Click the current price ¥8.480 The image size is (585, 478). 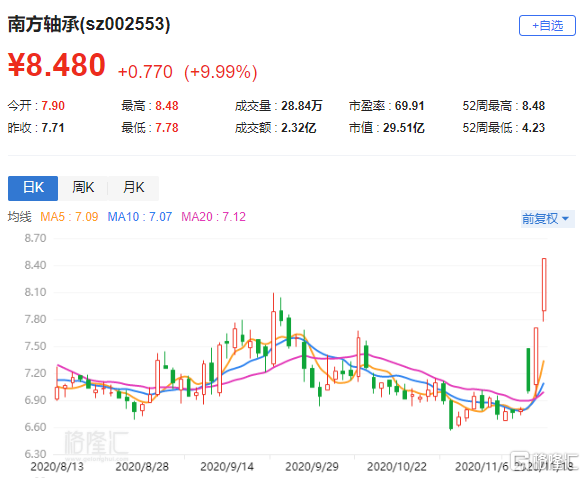(57, 65)
